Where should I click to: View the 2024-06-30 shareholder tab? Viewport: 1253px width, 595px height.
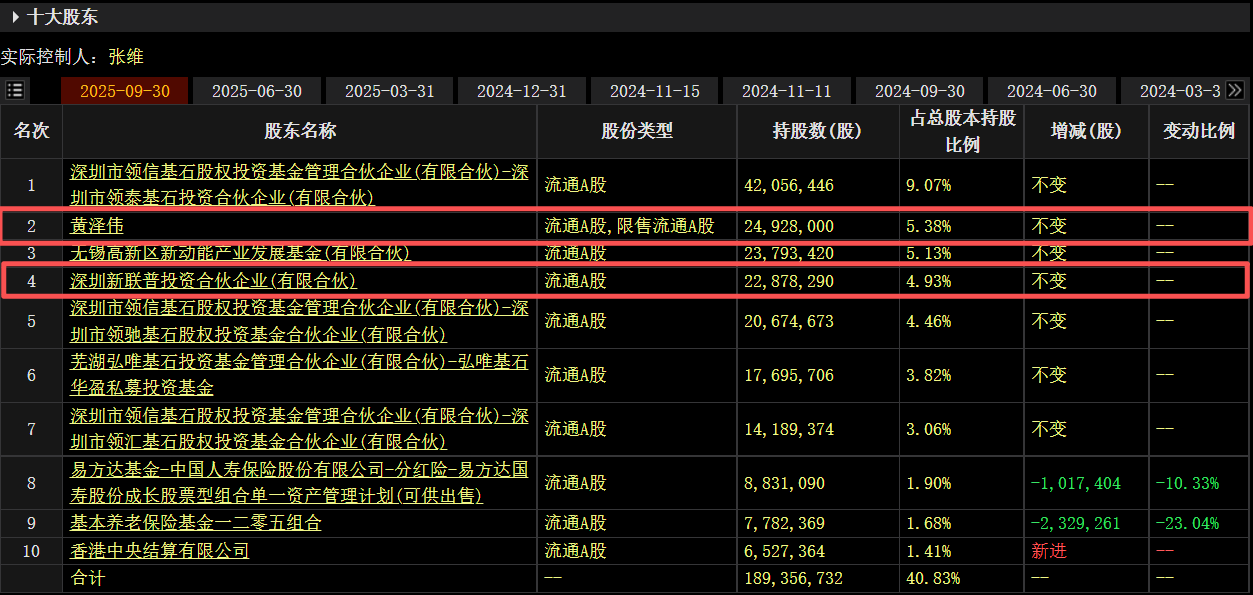click(1051, 91)
